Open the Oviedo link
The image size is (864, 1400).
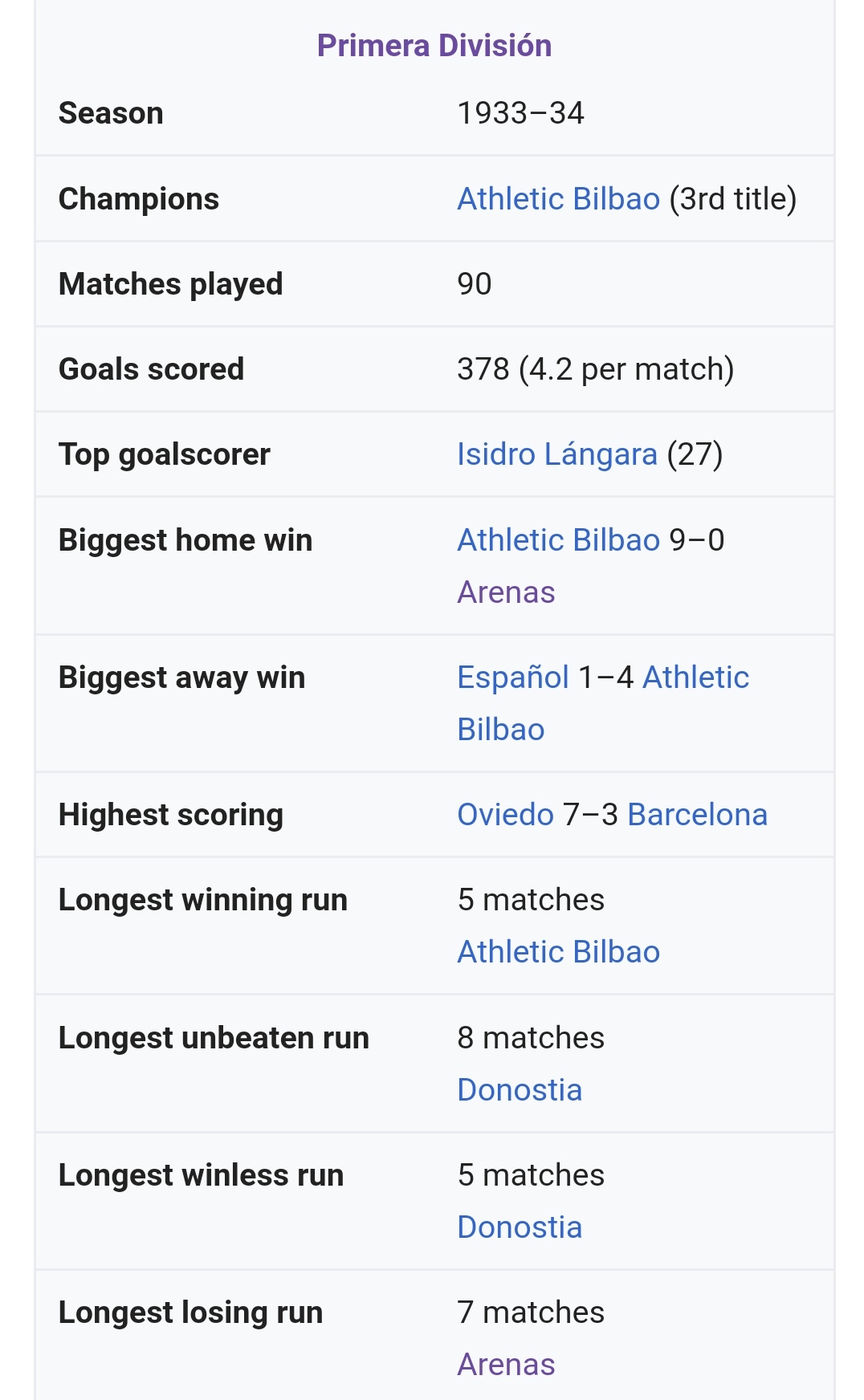point(505,815)
